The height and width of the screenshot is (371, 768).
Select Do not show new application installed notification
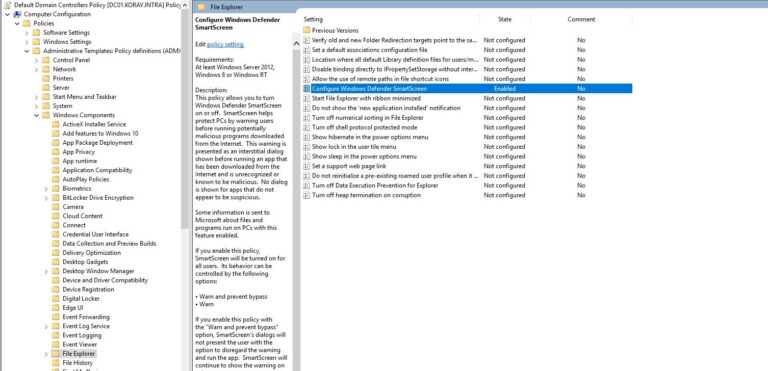coord(386,108)
